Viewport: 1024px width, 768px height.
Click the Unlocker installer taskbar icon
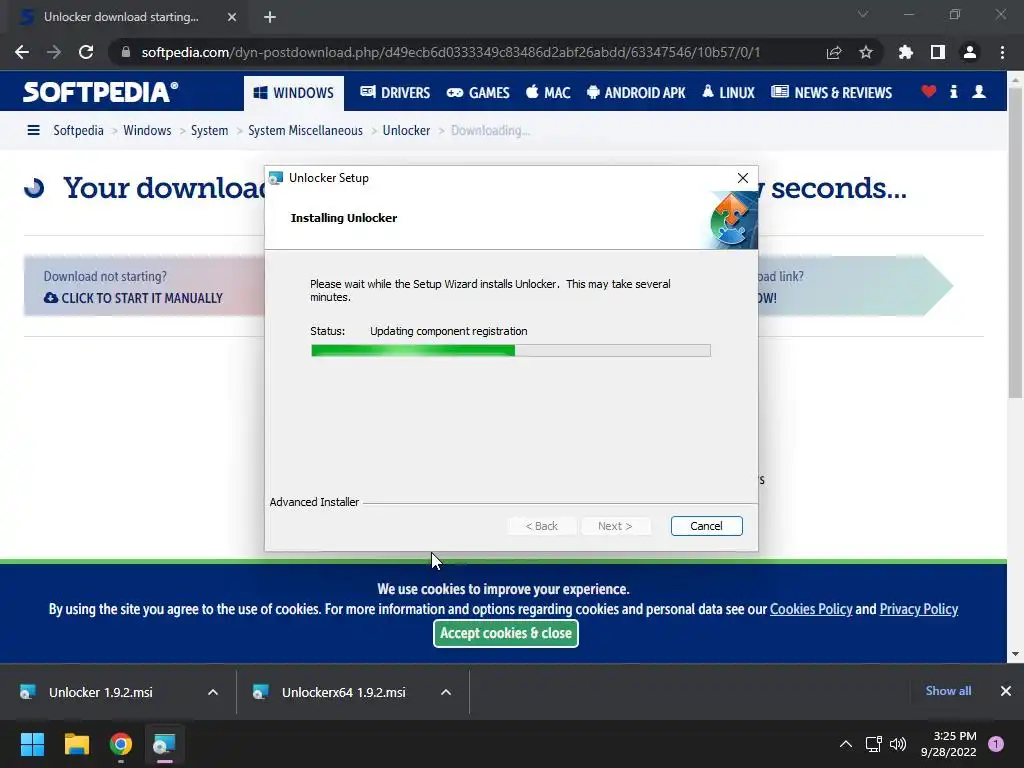coord(164,744)
